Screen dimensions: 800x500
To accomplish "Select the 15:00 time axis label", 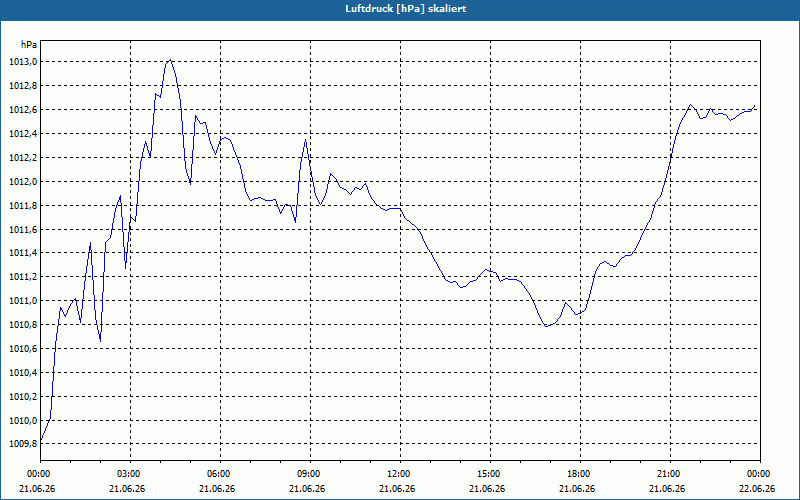I will [x=490, y=474].
